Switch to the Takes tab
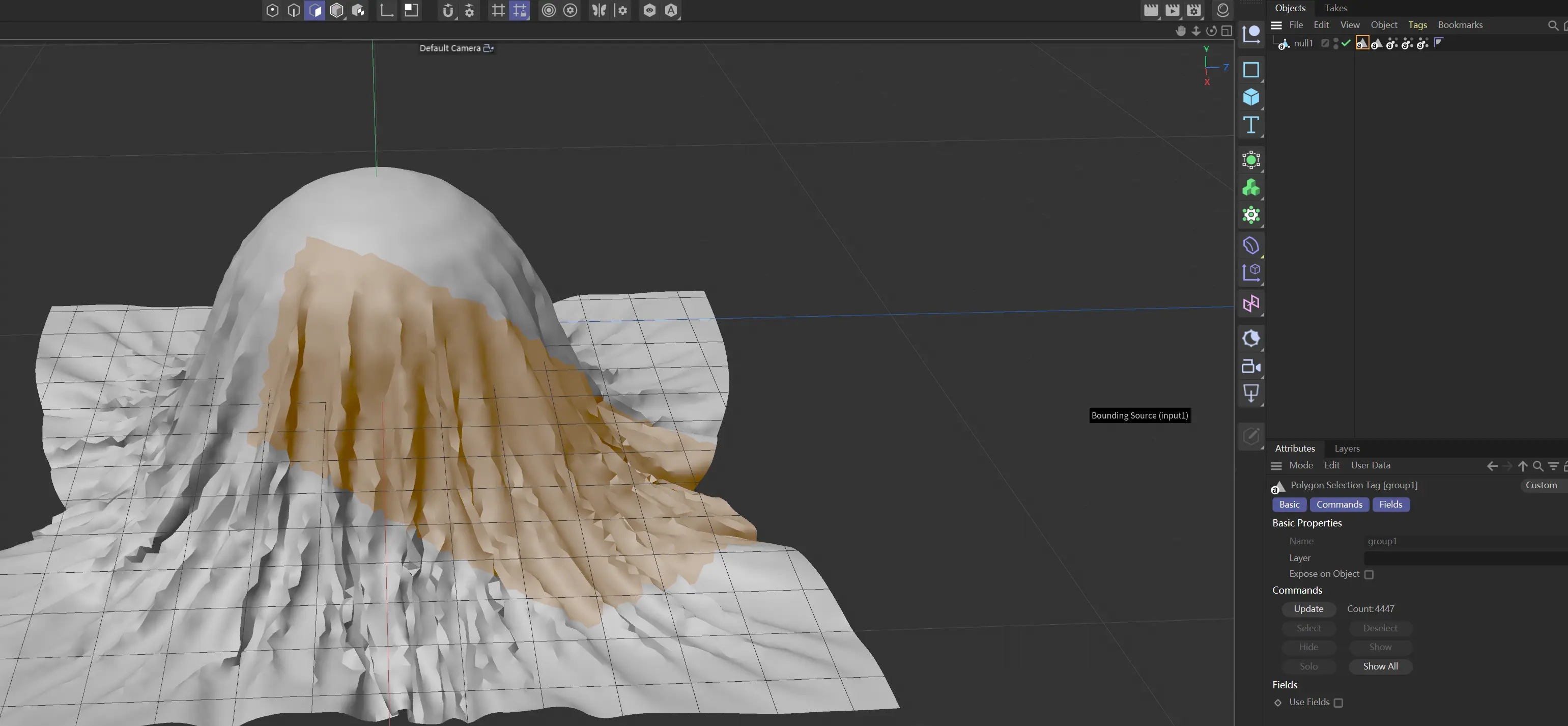This screenshot has height=726, width=1568. (x=1335, y=8)
